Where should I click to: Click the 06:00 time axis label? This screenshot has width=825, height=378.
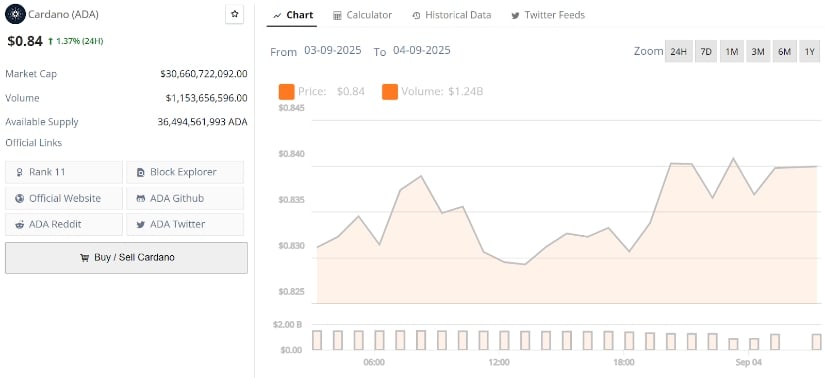[x=374, y=363]
